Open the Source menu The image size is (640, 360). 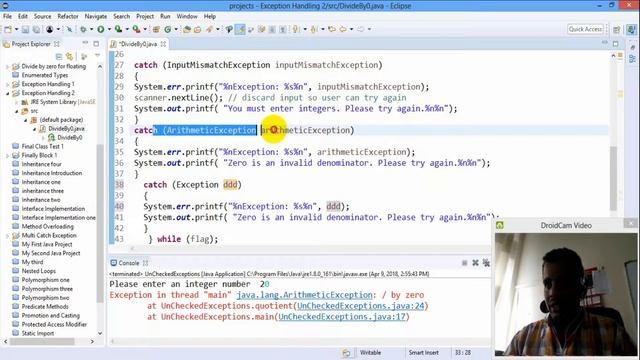tap(42, 16)
